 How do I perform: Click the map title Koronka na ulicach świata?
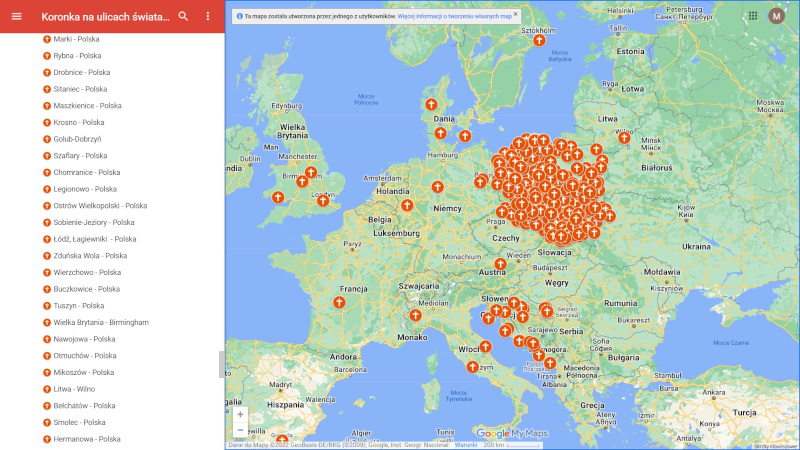coord(105,17)
